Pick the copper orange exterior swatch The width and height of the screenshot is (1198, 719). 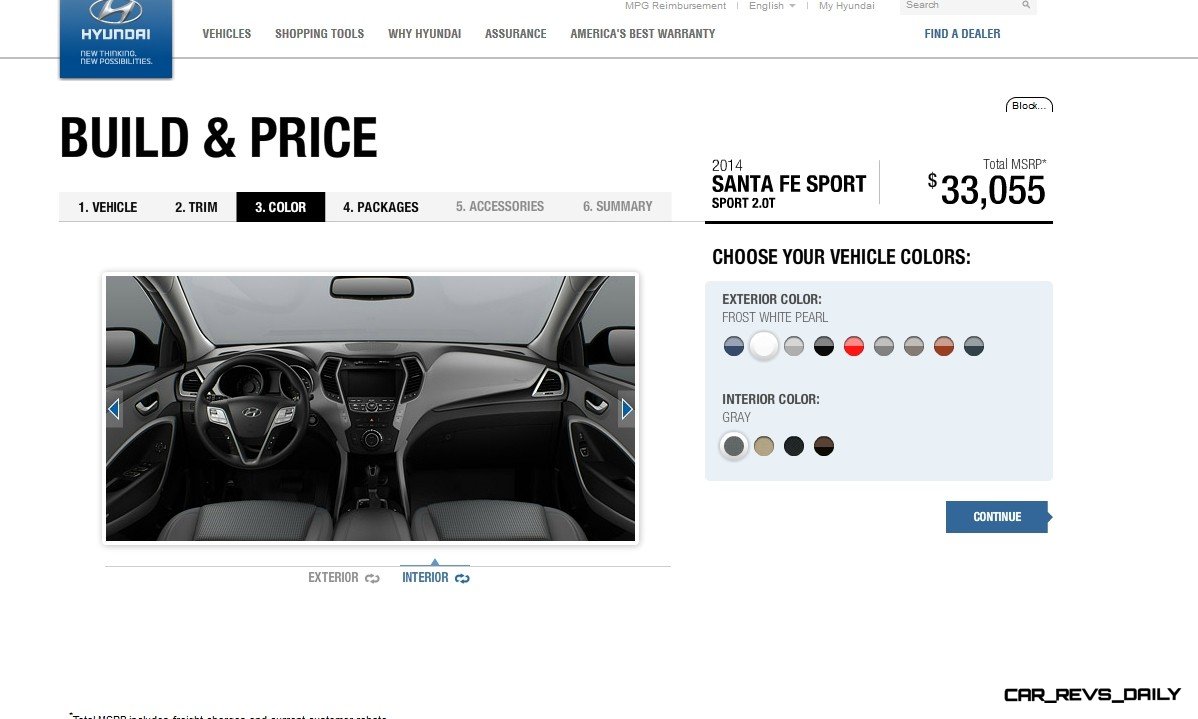pyautogui.click(x=944, y=346)
